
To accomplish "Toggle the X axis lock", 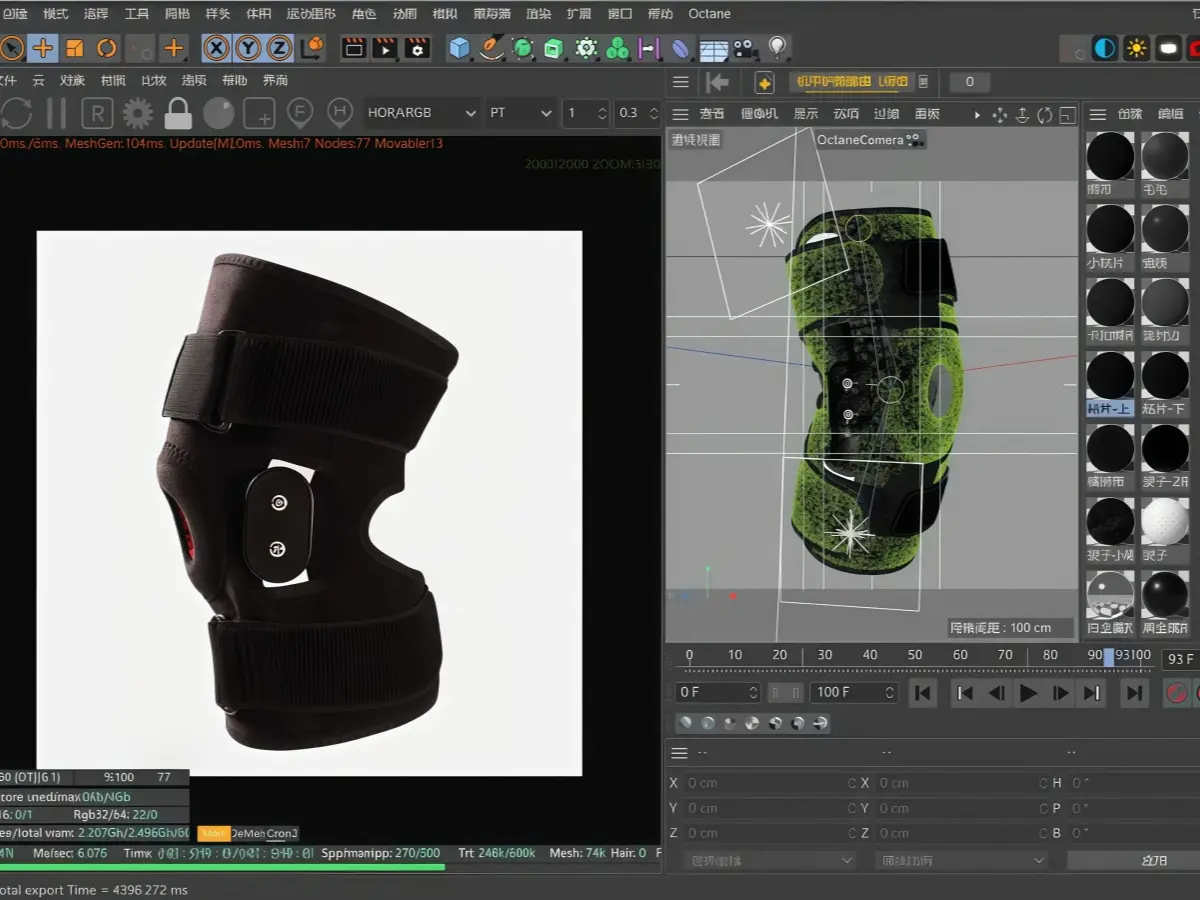I will [x=216, y=48].
